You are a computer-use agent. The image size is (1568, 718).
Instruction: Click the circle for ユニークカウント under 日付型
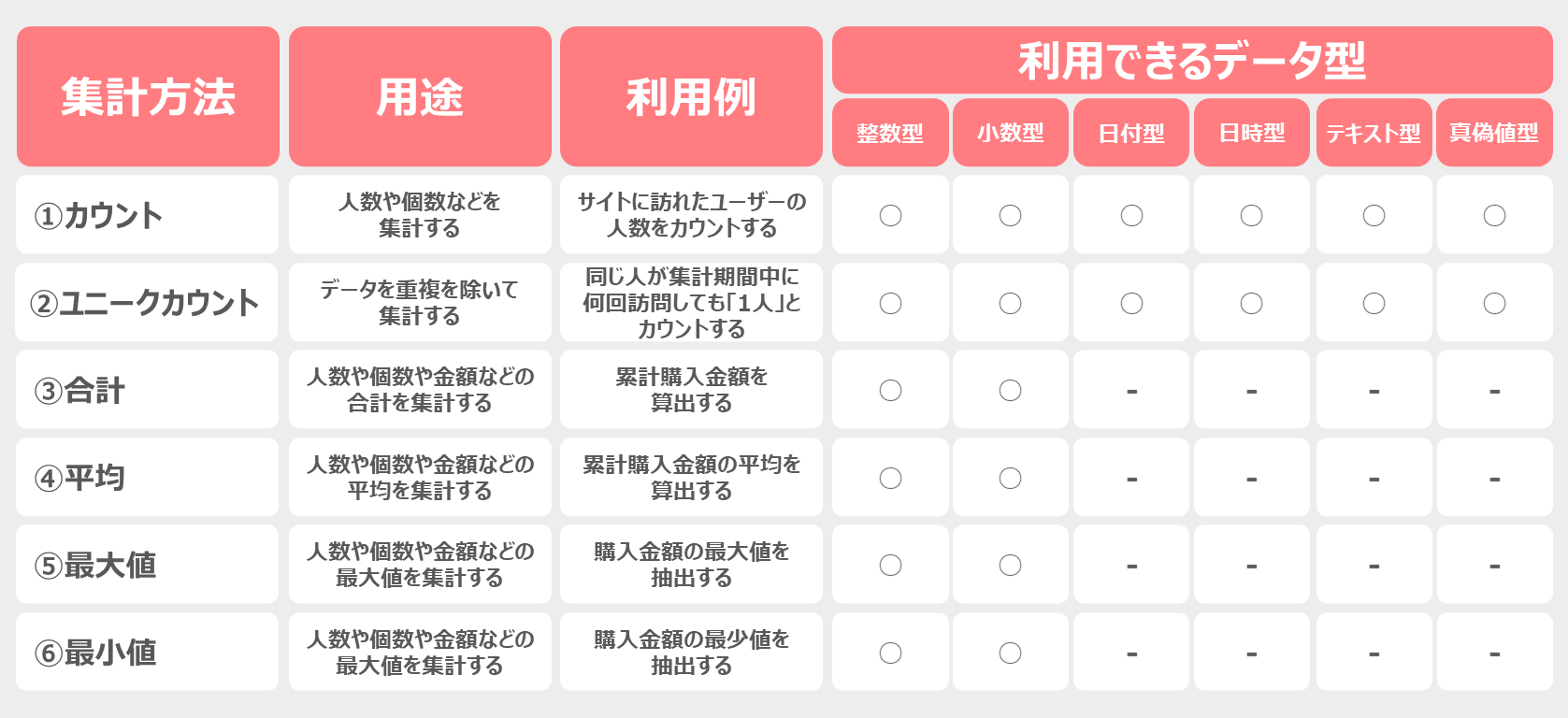1131,303
